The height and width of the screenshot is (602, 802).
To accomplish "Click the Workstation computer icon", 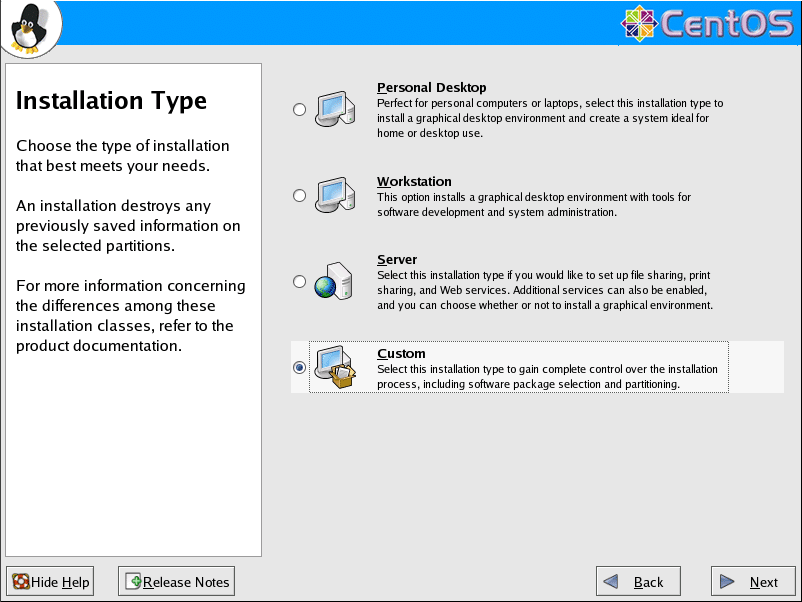I will point(335,195).
